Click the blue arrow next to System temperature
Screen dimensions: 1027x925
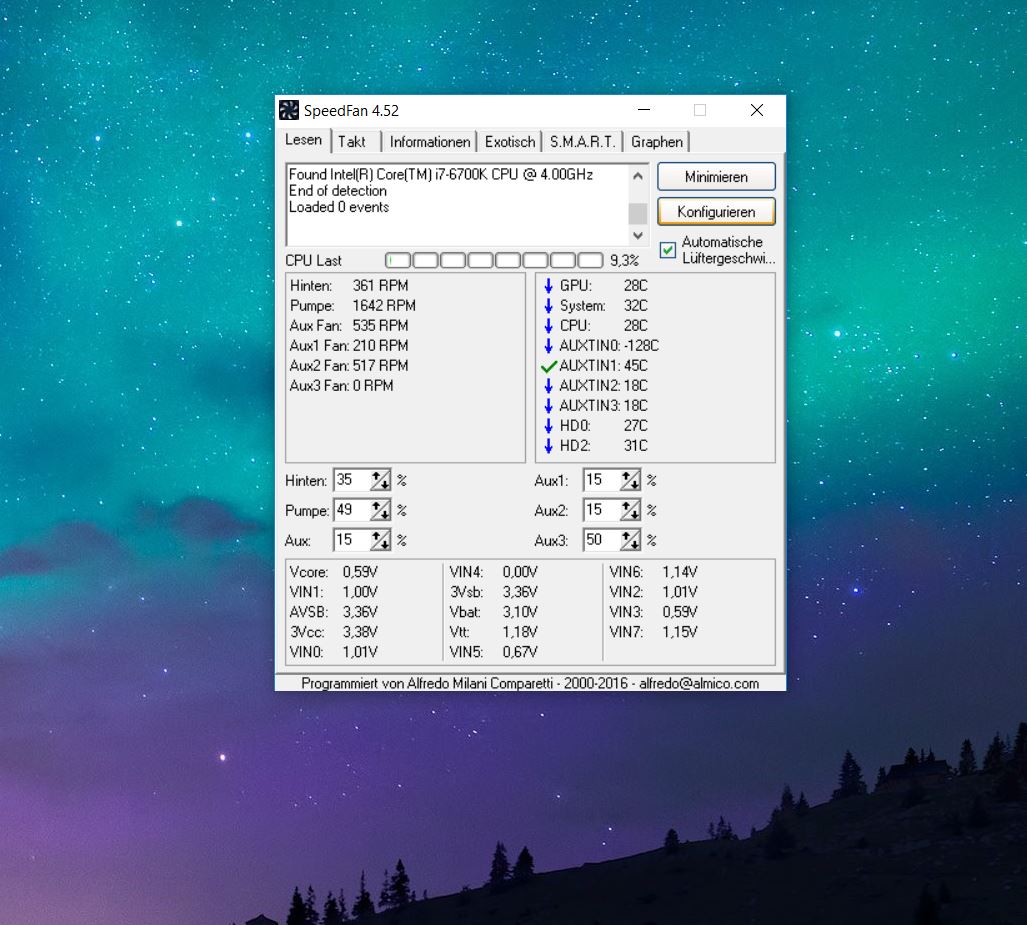point(549,306)
